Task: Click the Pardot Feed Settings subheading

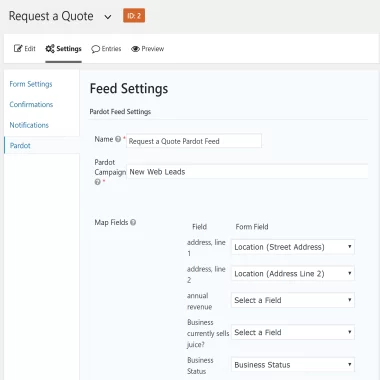Action: (120, 112)
